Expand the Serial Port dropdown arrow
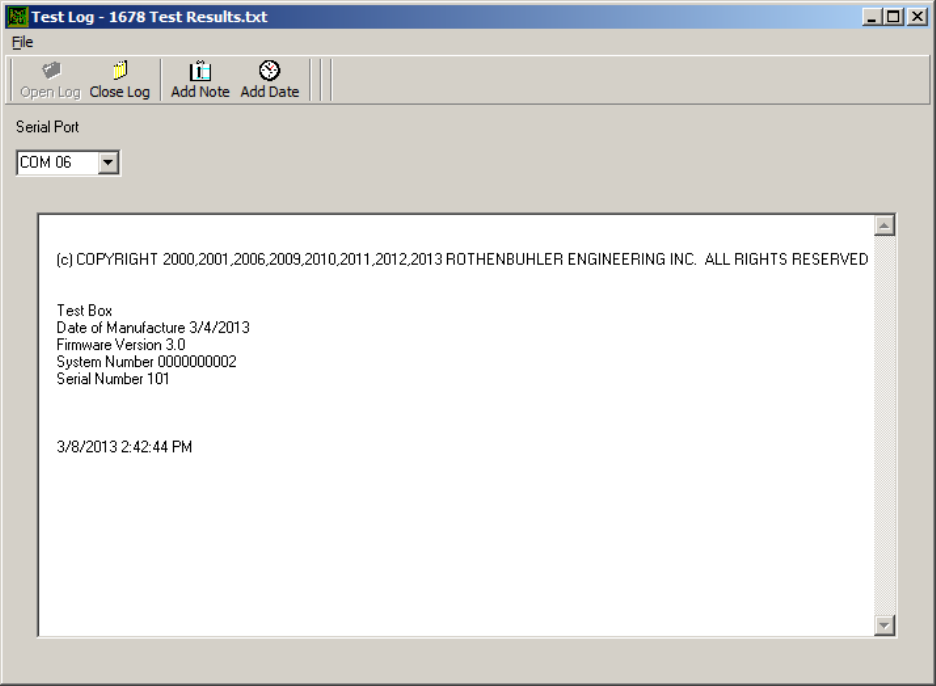Image resolution: width=936 pixels, height=686 pixels. (x=108, y=162)
